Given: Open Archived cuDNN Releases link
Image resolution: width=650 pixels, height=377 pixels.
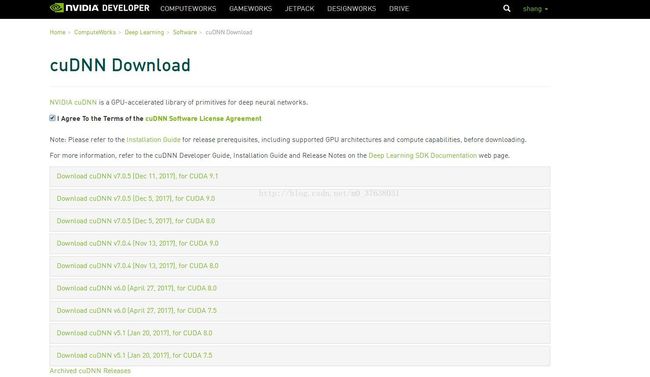Looking at the screenshot, I should pyautogui.click(x=90, y=371).
